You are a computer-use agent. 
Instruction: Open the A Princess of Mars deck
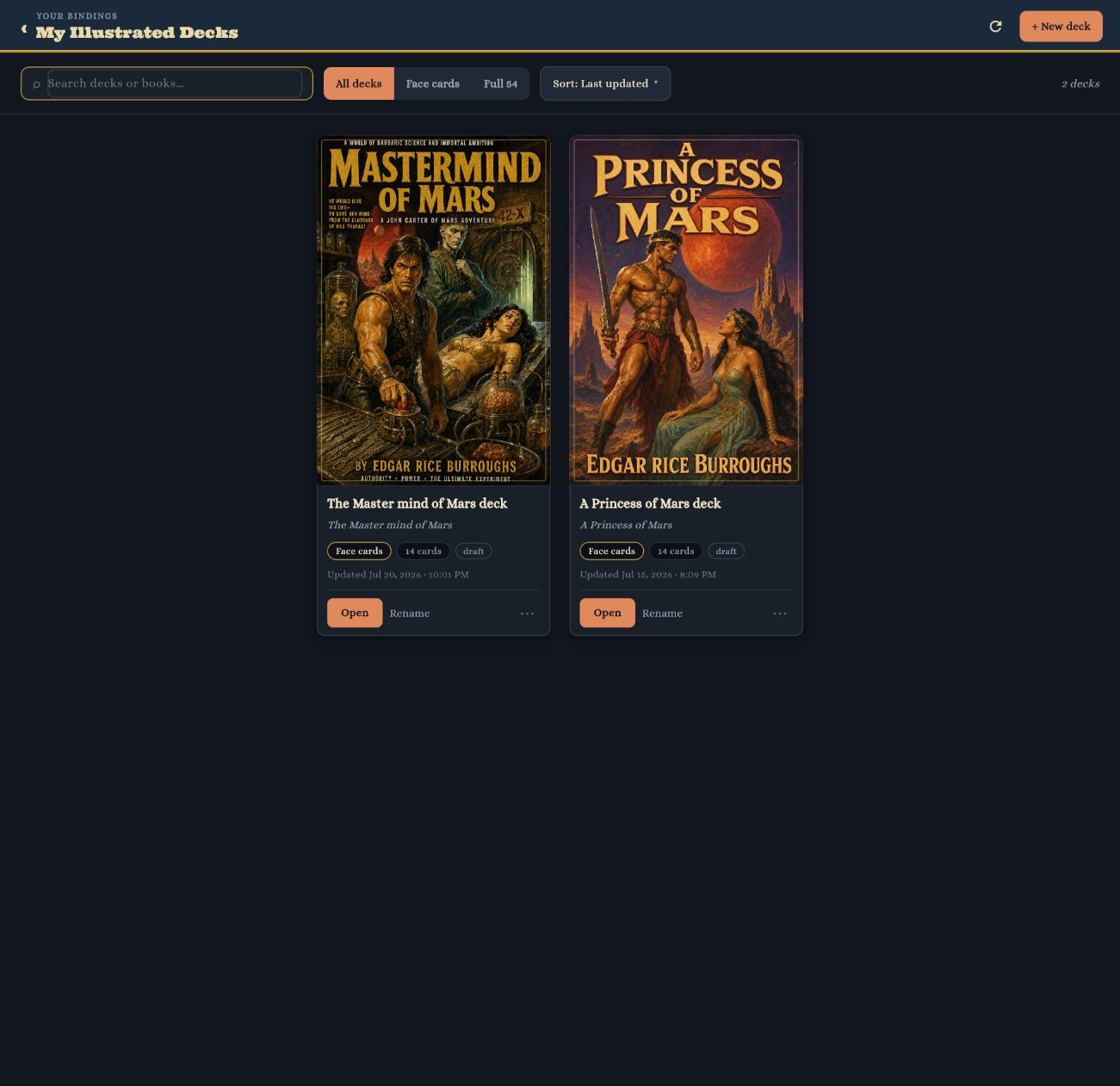coord(607,613)
